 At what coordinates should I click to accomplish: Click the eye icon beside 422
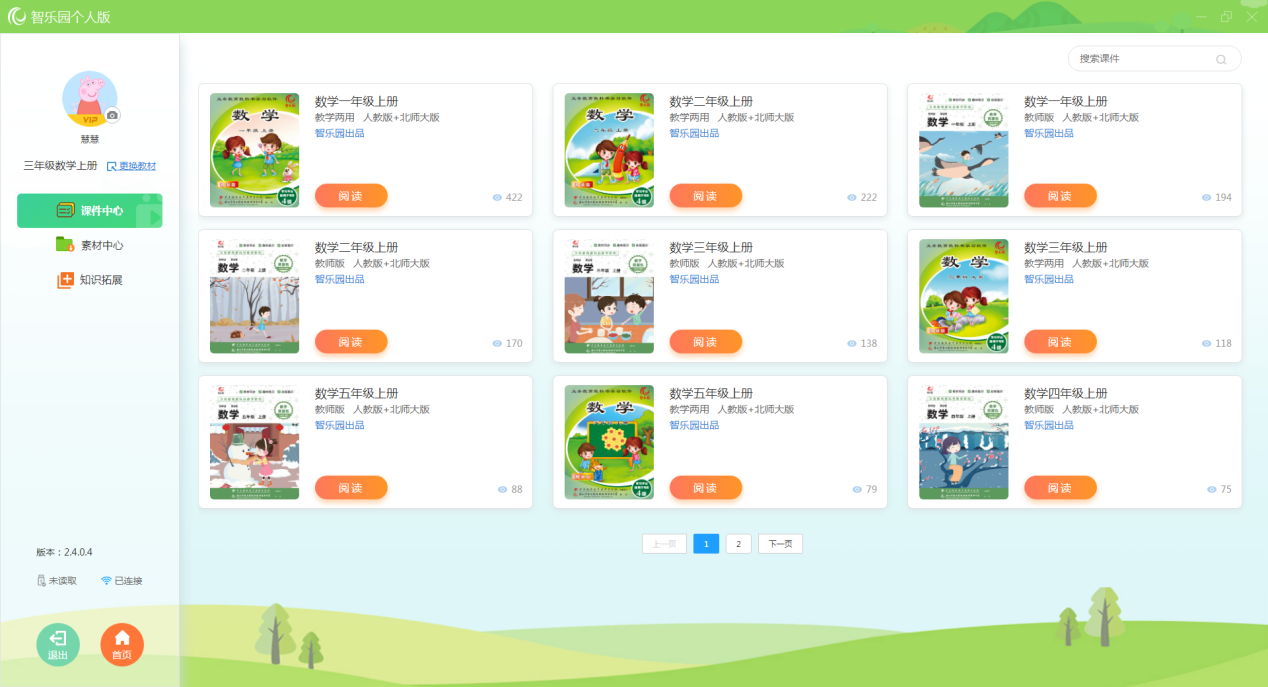[x=497, y=198]
